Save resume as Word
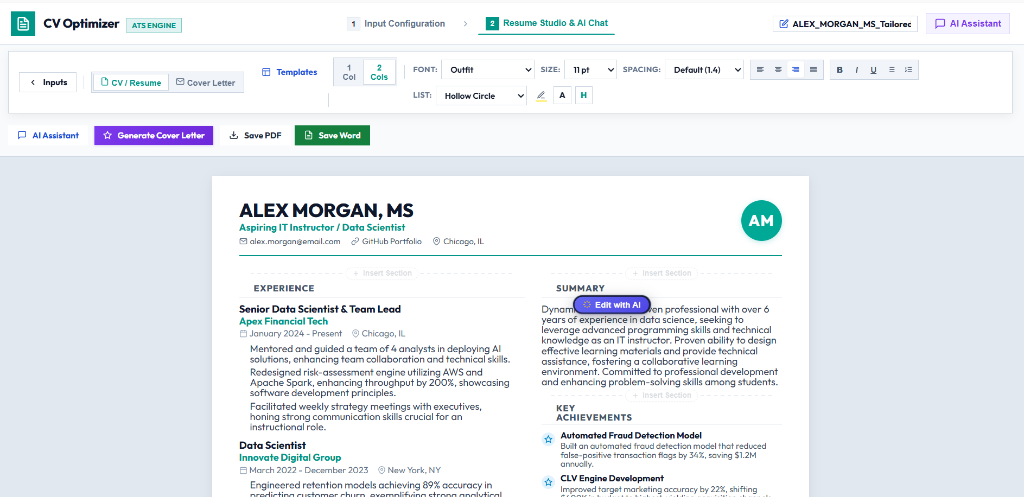 332,135
